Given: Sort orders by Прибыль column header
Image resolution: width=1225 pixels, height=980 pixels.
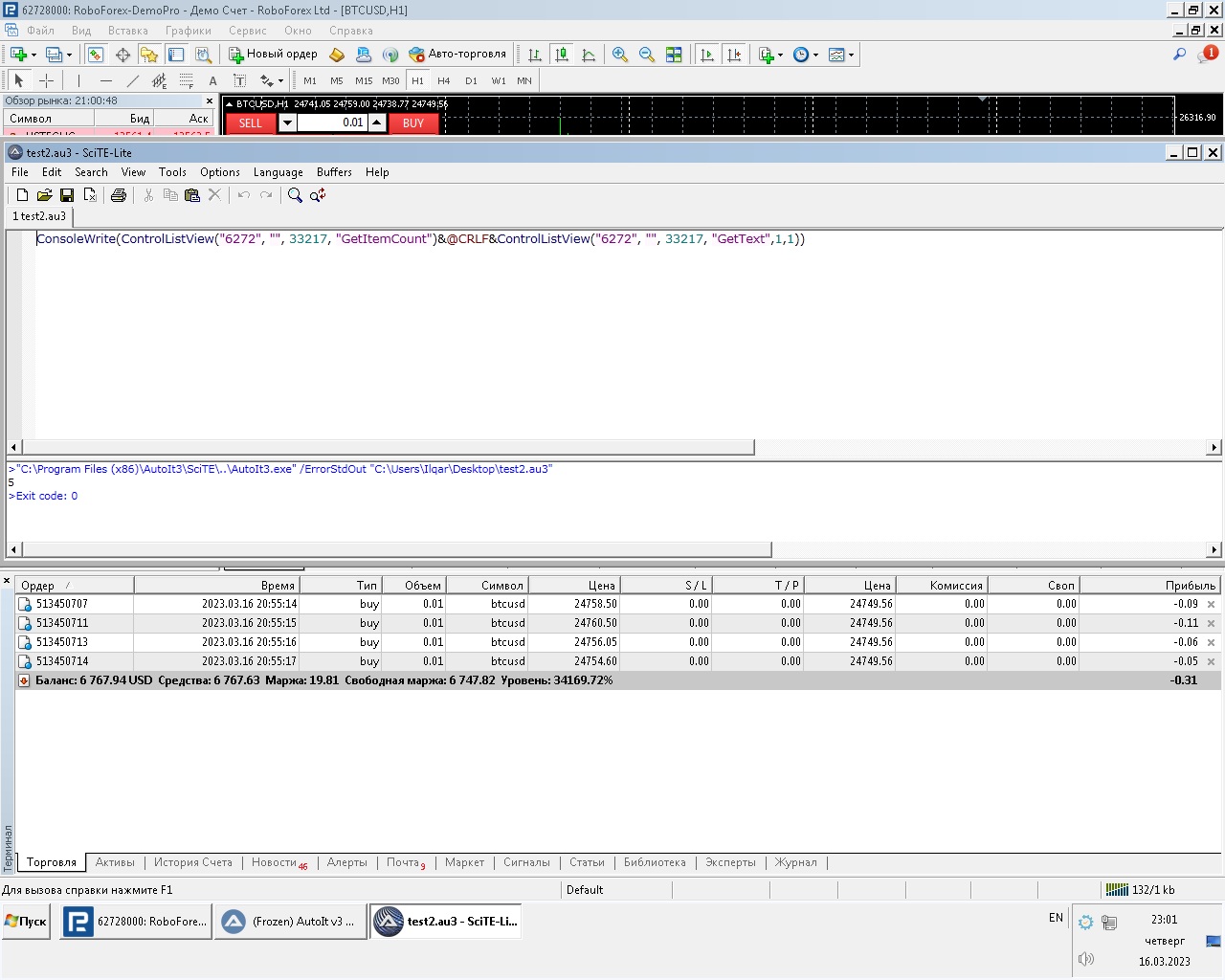Looking at the screenshot, I should point(1151,585).
